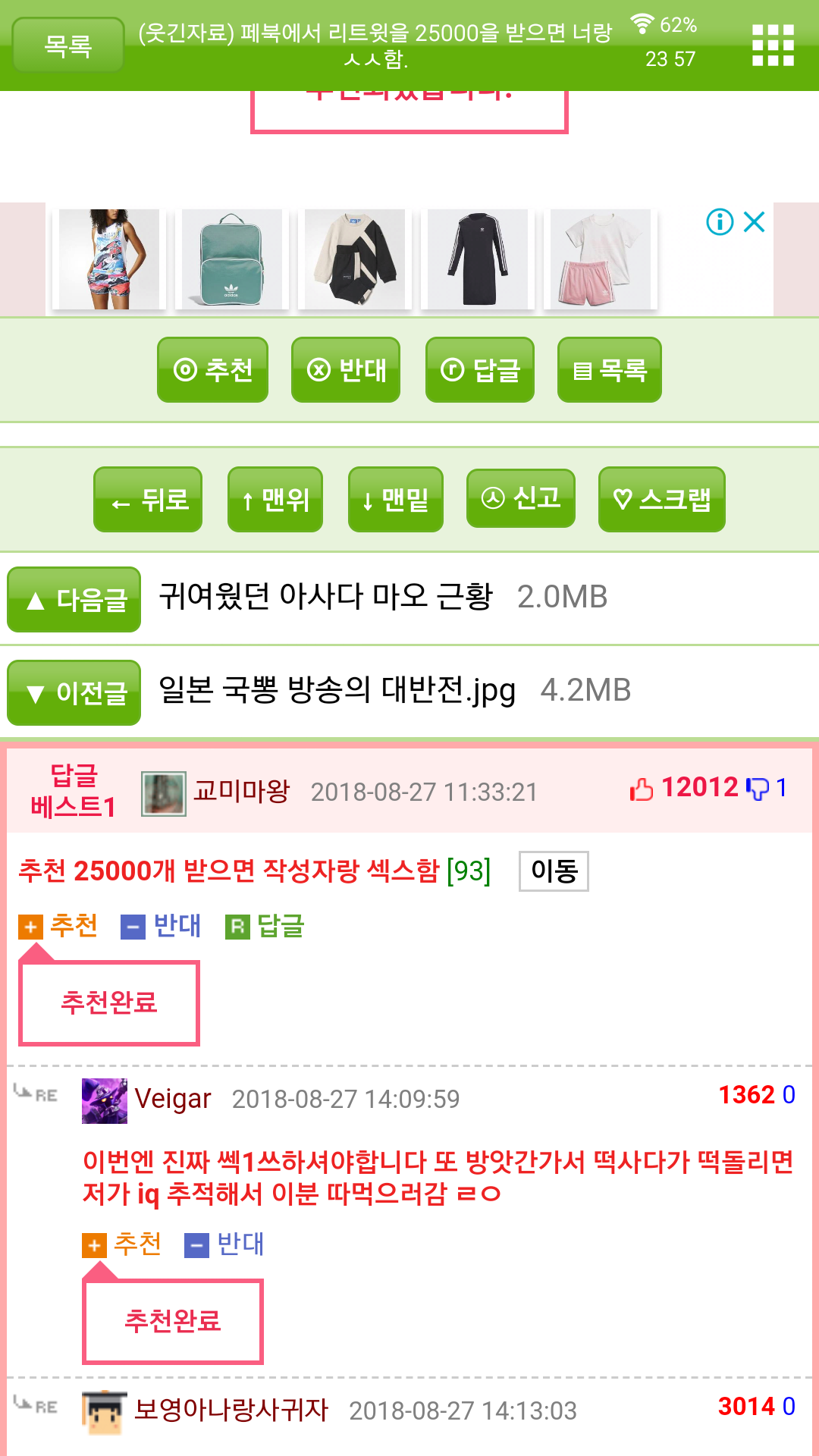The image size is (819, 1456).
Task: Open the grid menu icon in header
Action: click(773, 45)
